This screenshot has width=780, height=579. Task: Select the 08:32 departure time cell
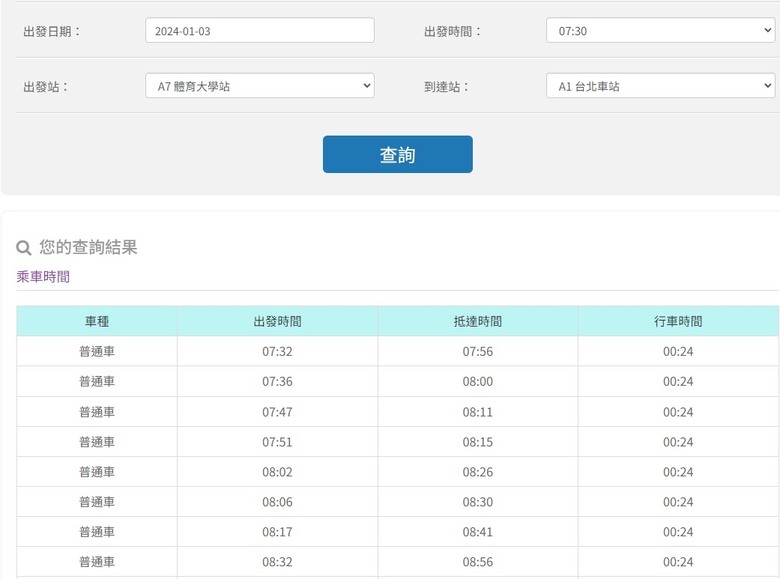click(277, 562)
